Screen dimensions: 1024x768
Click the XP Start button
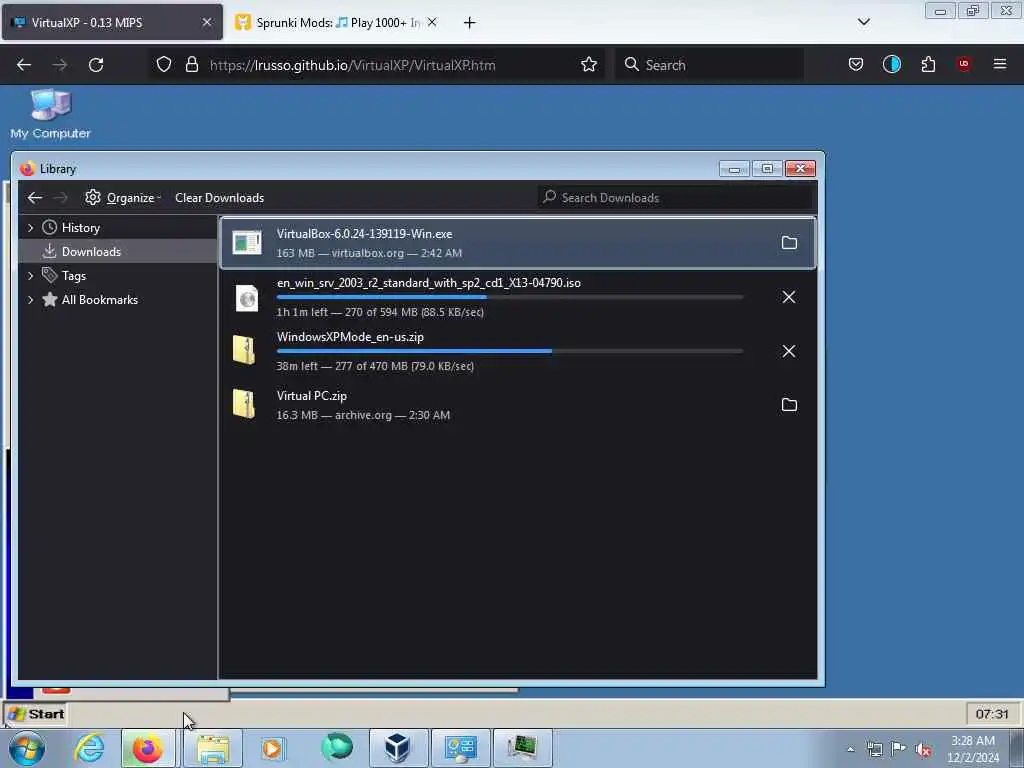(x=37, y=714)
